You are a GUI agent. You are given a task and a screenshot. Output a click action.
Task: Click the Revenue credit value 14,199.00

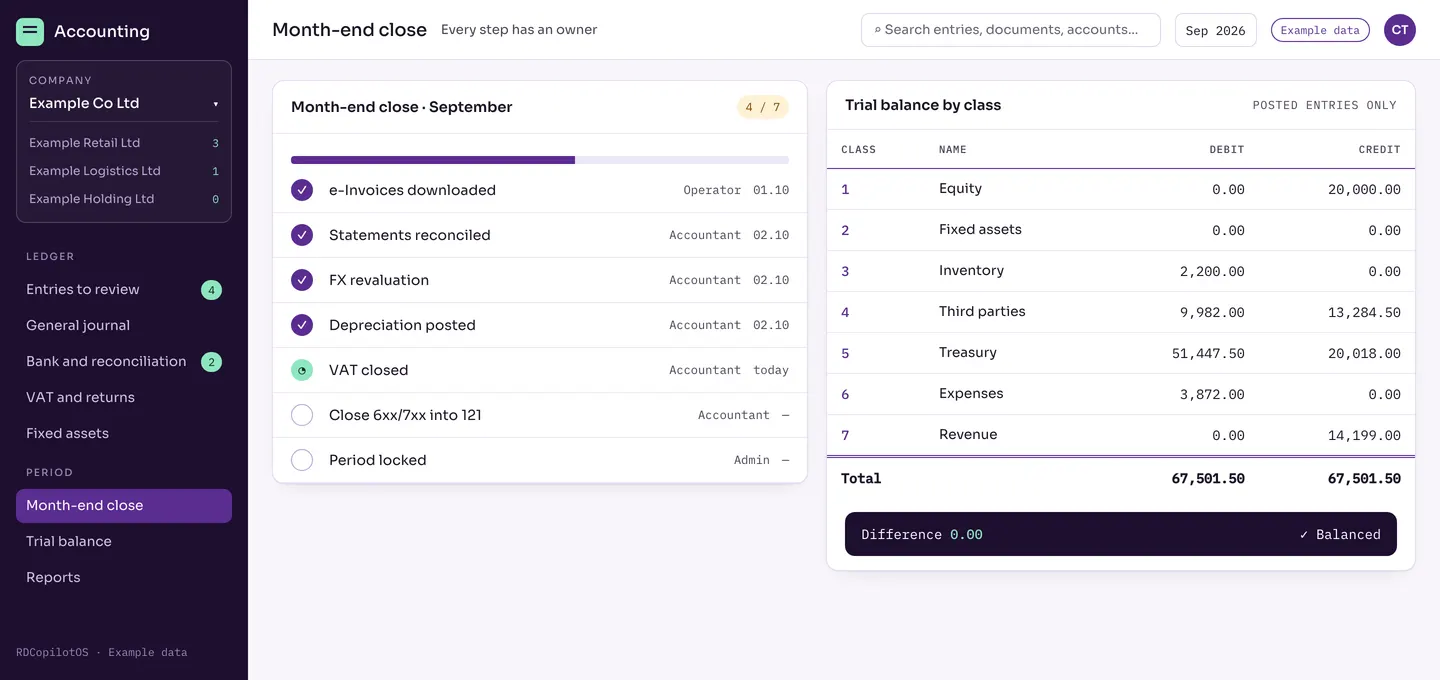[1364, 435]
